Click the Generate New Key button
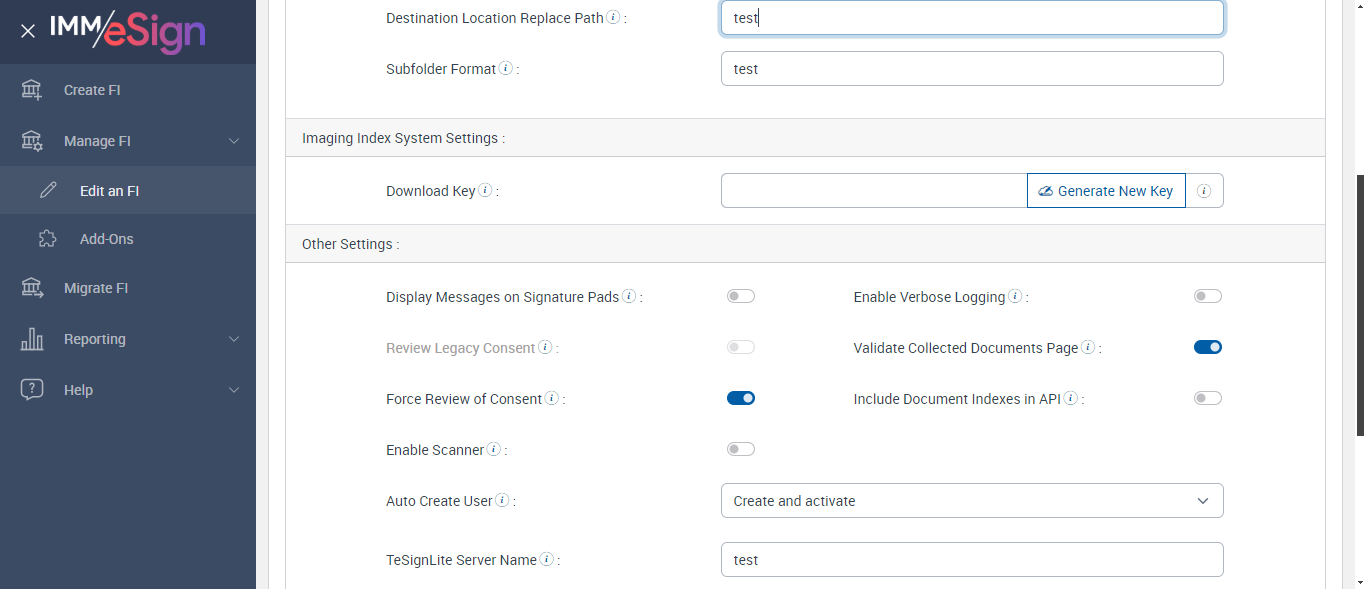The height and width of the screenshot is (589, 1366). pyautogui.click(x=1106, y=191)
